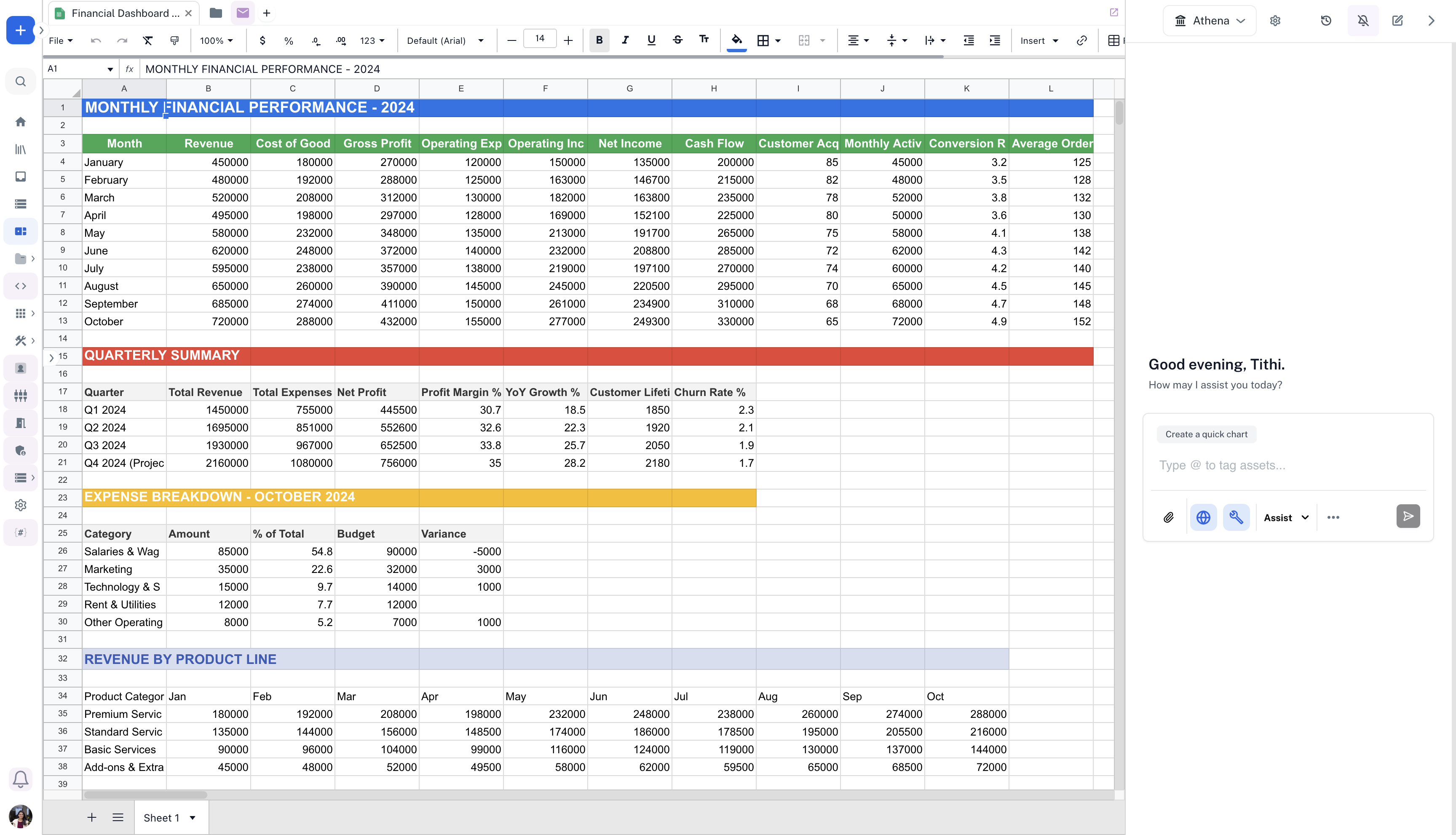Click the strikethrough formatting icon

677,40
